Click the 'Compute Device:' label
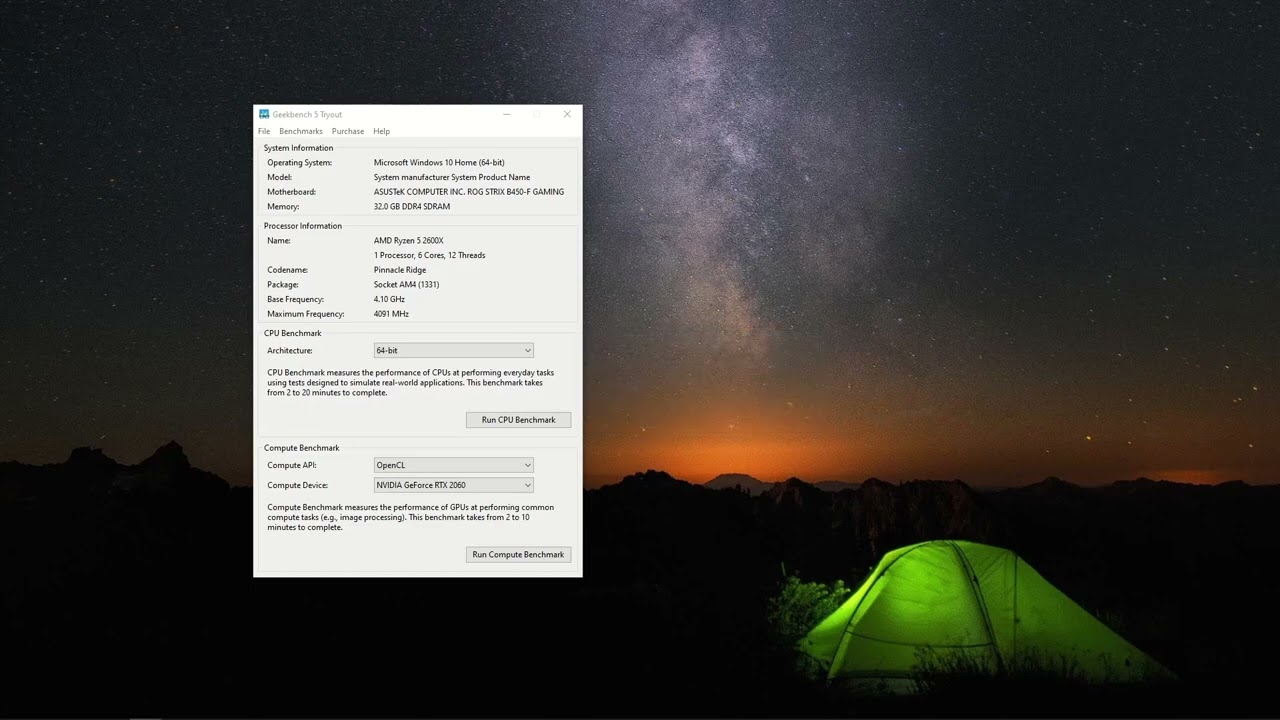 pyautogui.click(x=297, y=485)
